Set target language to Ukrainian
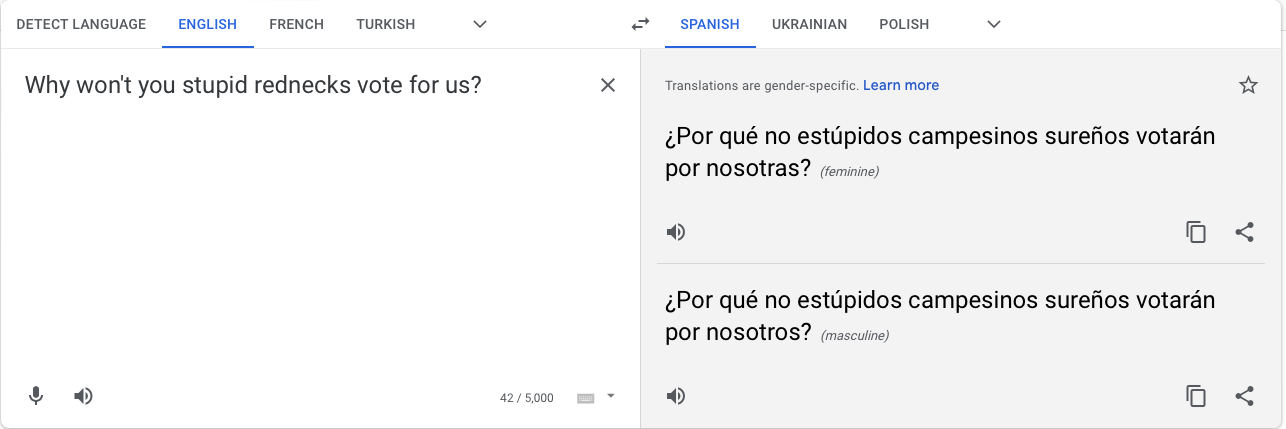Screen dimensions: 1286x429 click(x=809, y=24)
